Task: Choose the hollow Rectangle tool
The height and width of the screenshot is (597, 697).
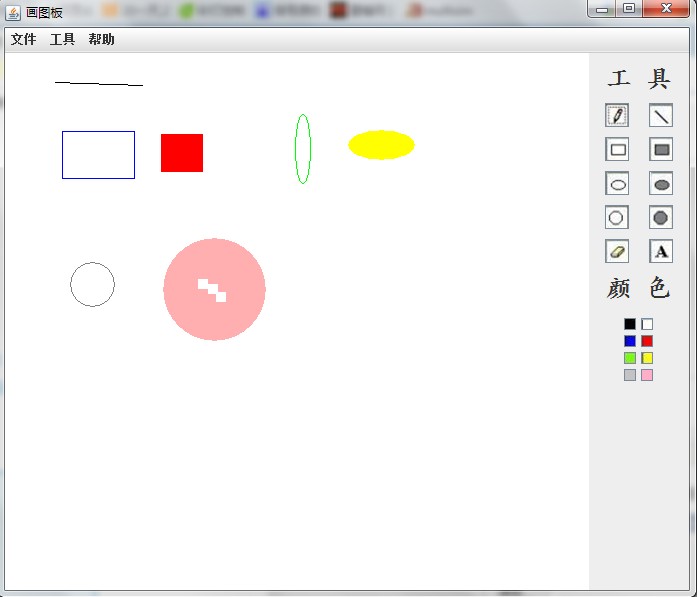Action: pyautogui.click(x=617, y=149)
